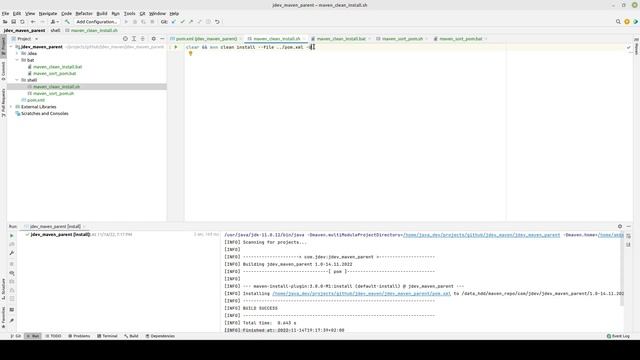The image size is (640, 360).
Task: Switch to maven_sort_pom.bat editor tab
Action: coord(460,39)
